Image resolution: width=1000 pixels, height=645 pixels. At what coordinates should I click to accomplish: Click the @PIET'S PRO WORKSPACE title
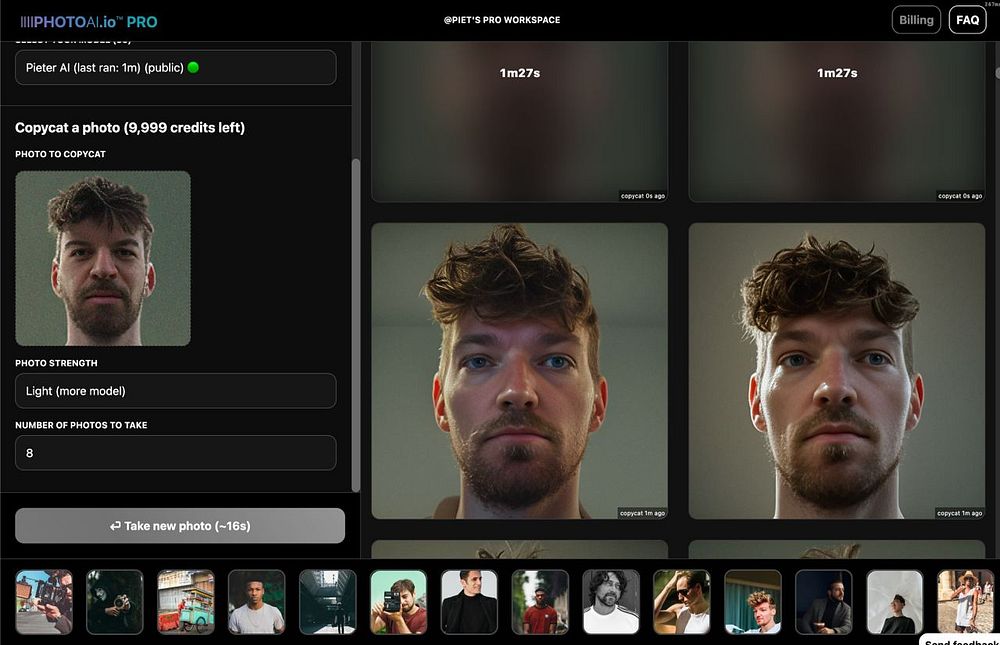pyautogui.click(x=502, y=20)
